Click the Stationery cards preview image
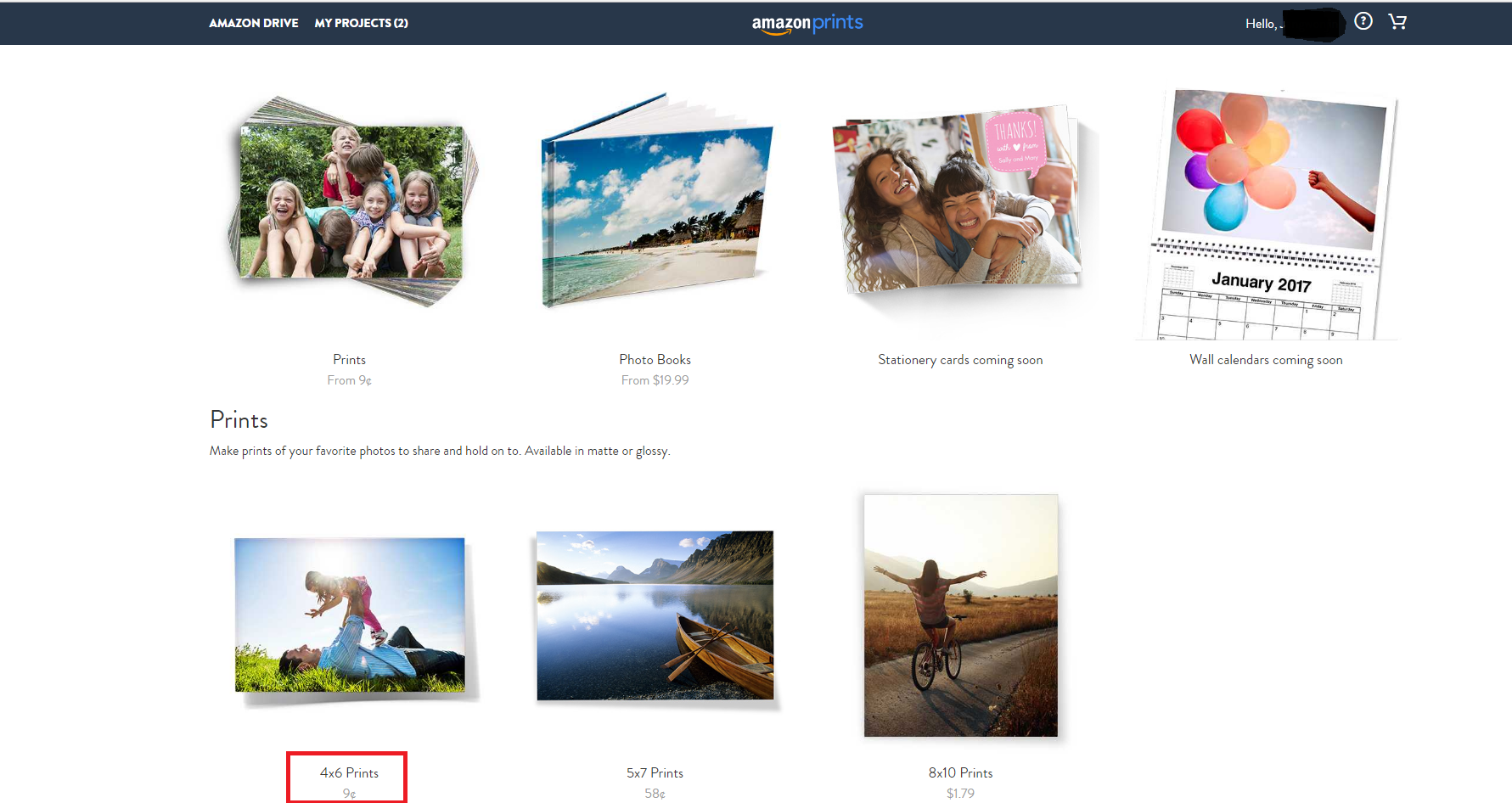Screen dimensions: 1512x803 (x=959, y=202)
